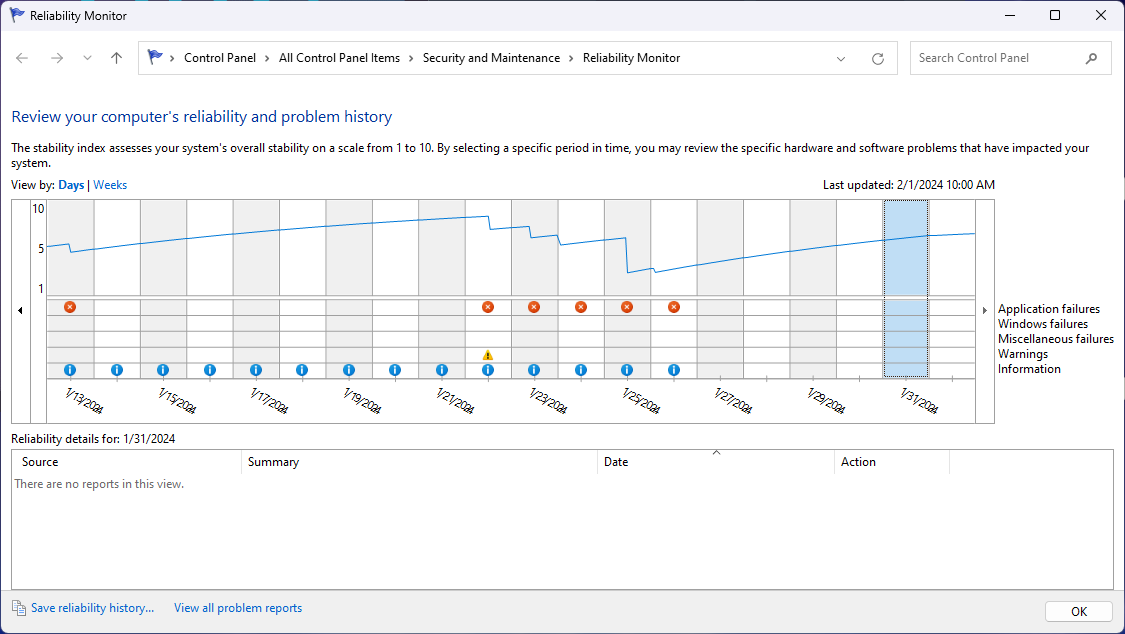The width and height of the screenshot is (1125, 634).
Task: Switch the chart view to Days
Action: (x=71, y=185)
